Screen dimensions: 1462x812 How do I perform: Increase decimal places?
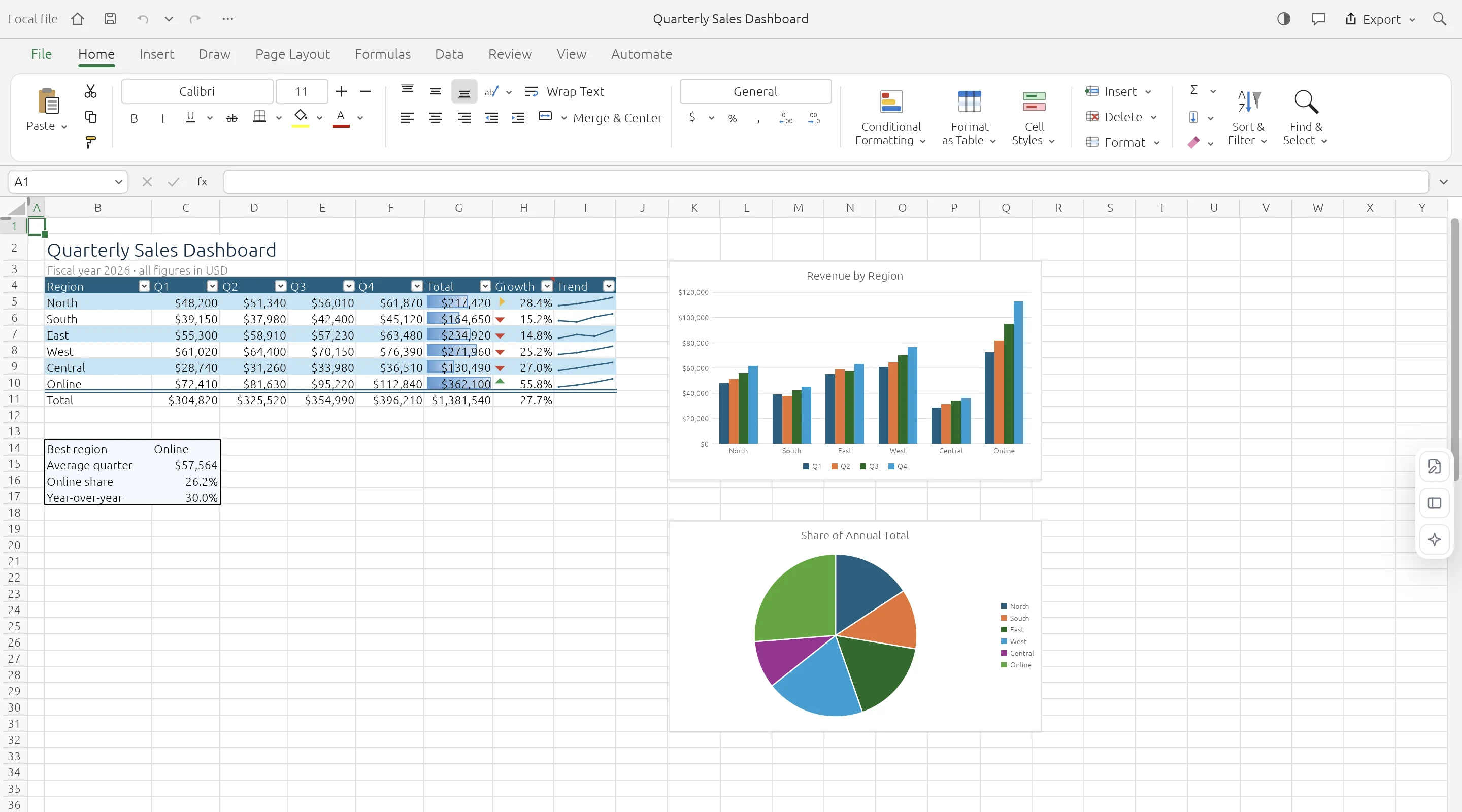786,118
